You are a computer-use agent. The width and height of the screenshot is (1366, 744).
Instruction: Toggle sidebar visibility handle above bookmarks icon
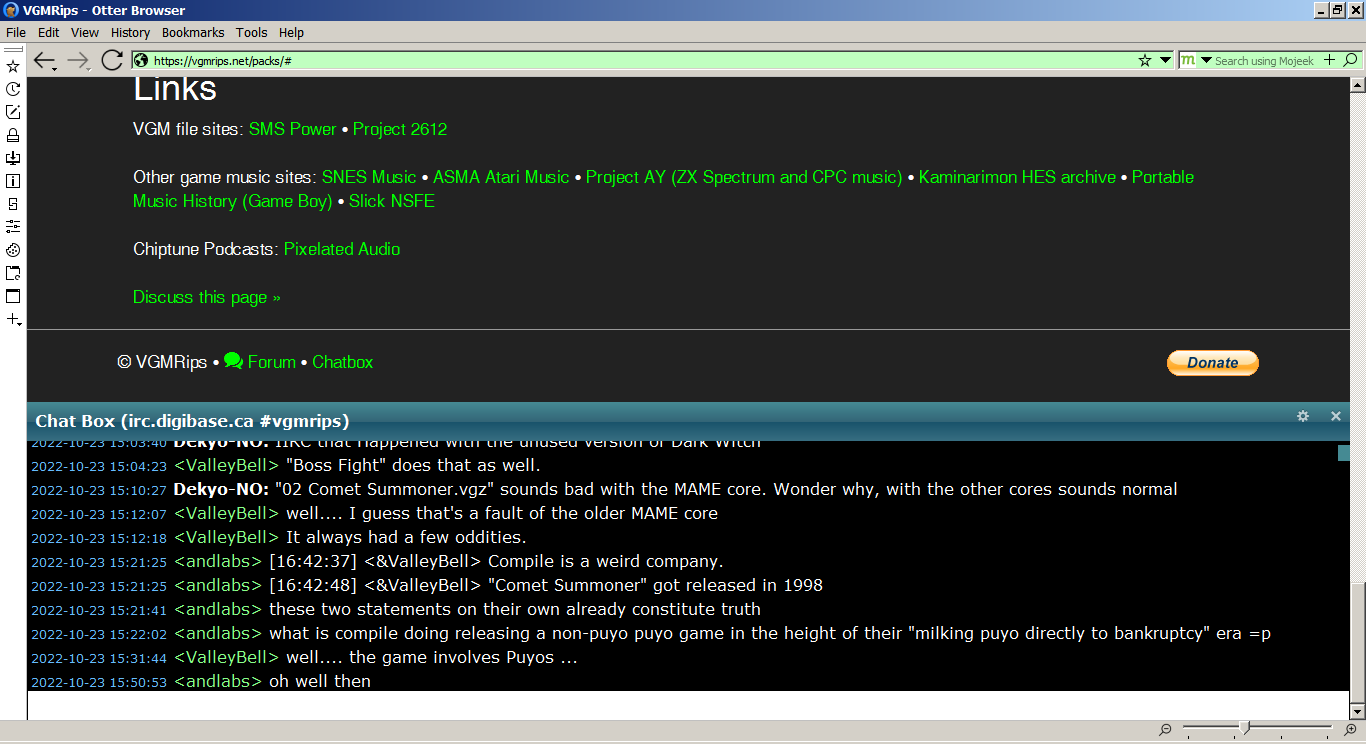pos(13,48)
